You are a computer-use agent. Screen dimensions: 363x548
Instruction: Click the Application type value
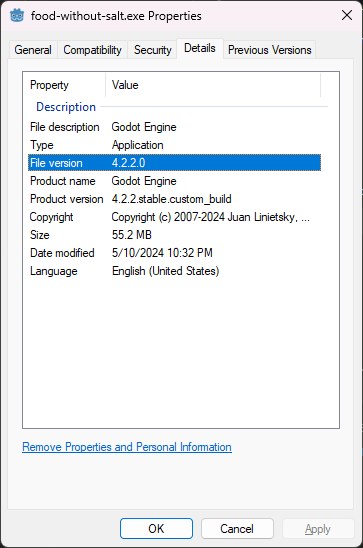pos(137,145)
